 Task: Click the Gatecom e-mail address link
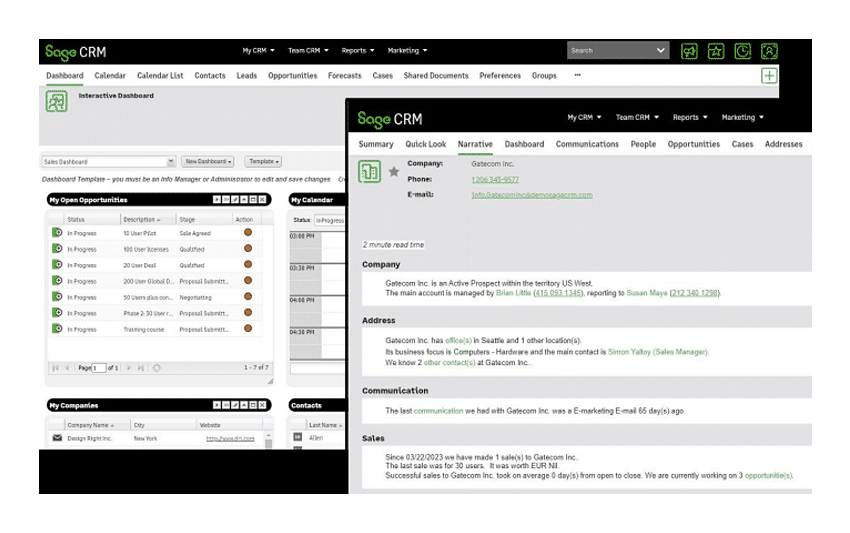532,195
